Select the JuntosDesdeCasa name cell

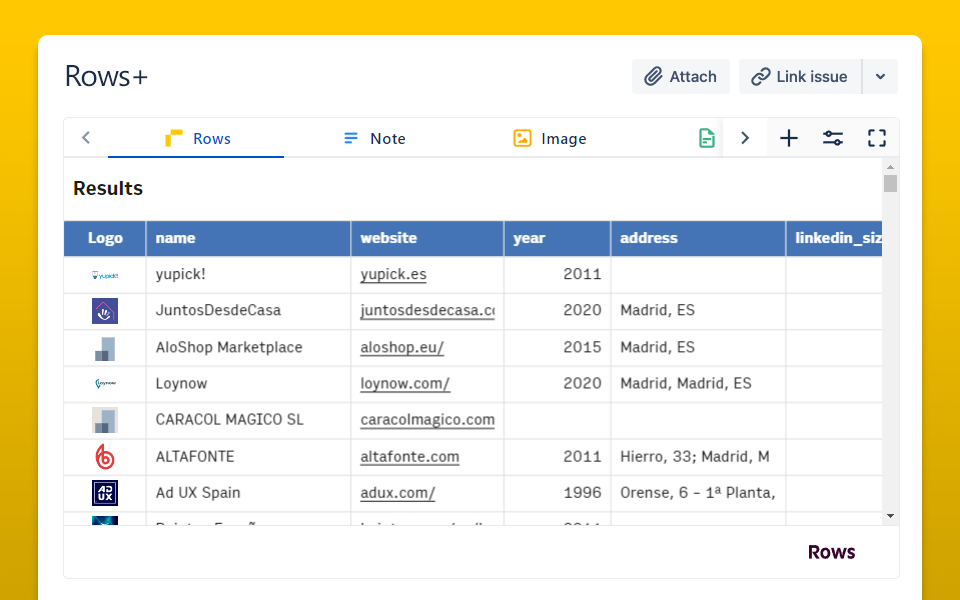point(249,311)
